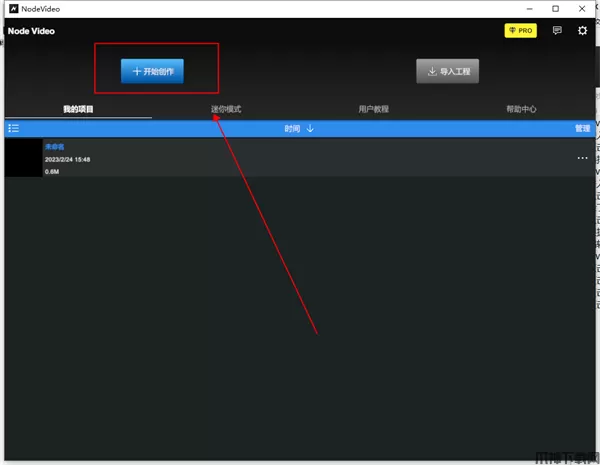The height and width of the screenshot is (465, 600).
Task: Open the PRO upgrade badge
Action: coord(520,31)
